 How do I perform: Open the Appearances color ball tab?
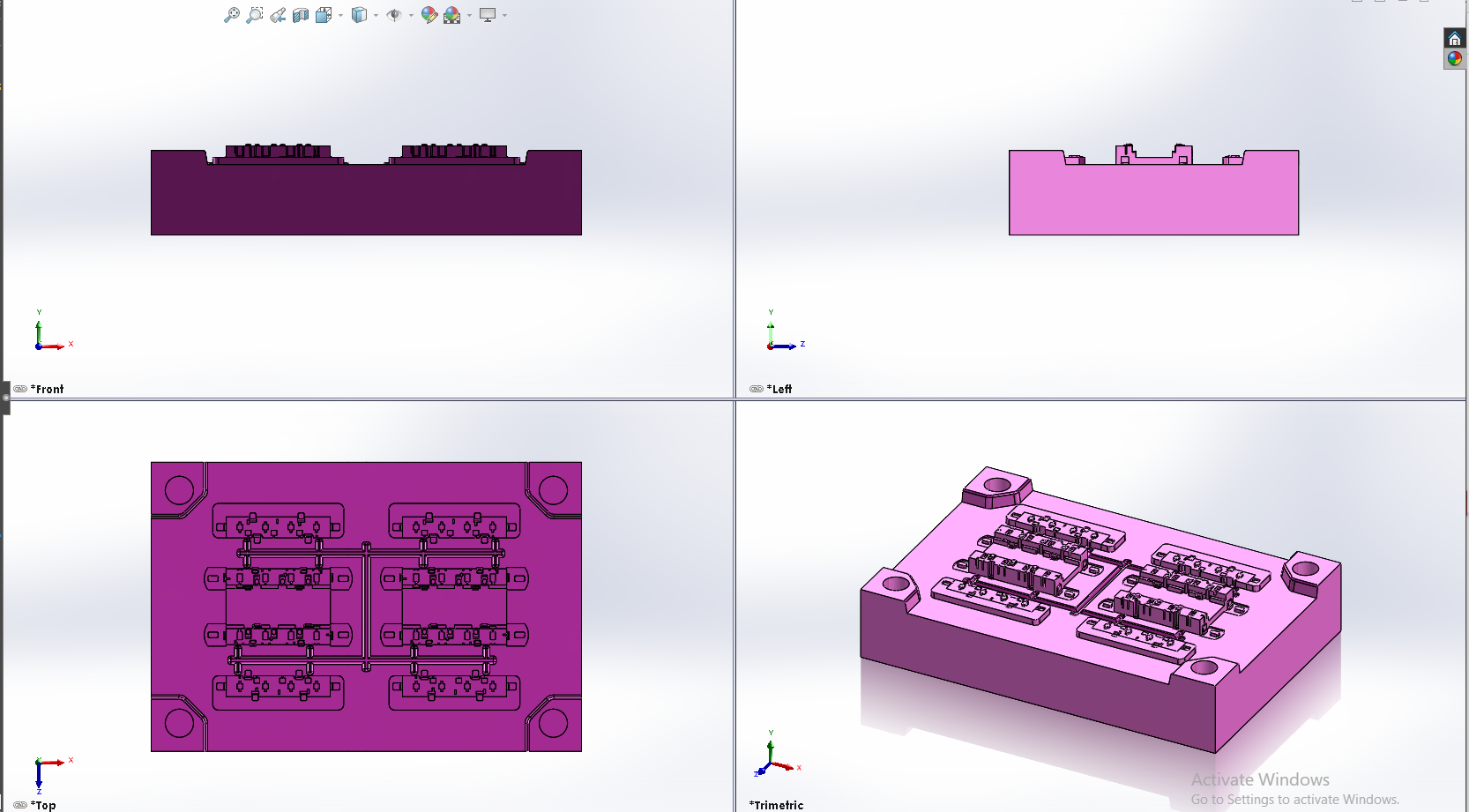1455,59
